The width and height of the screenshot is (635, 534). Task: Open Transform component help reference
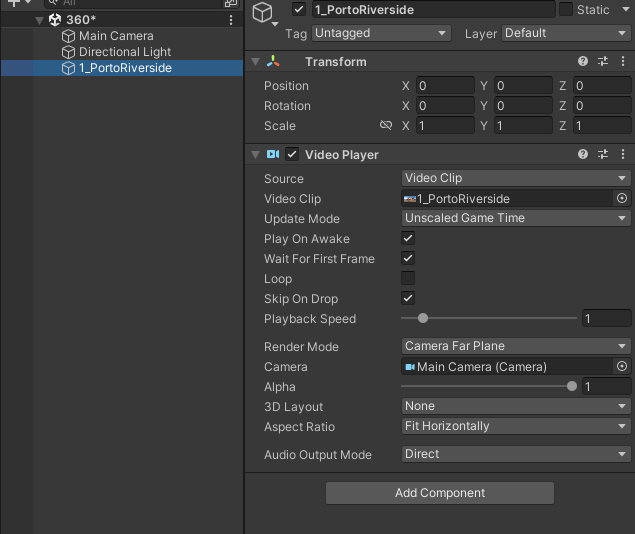pos(583,62)
